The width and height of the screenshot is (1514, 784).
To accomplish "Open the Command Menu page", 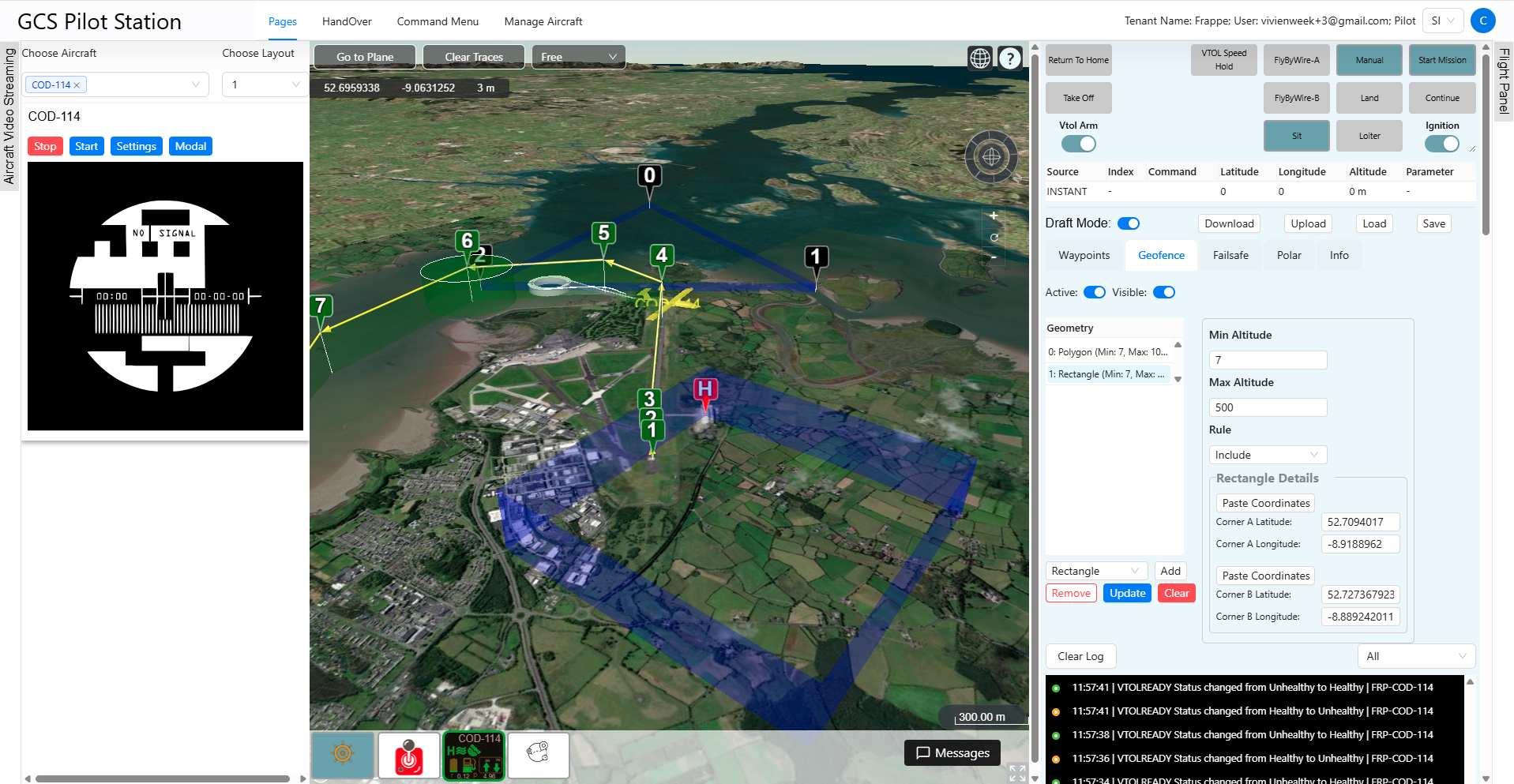I will point(438,21).
